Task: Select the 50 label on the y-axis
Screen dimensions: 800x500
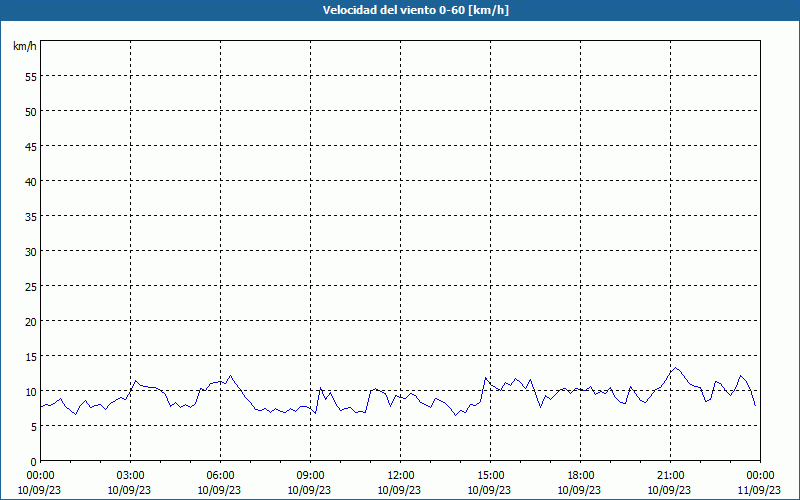Action: (30, 111)
